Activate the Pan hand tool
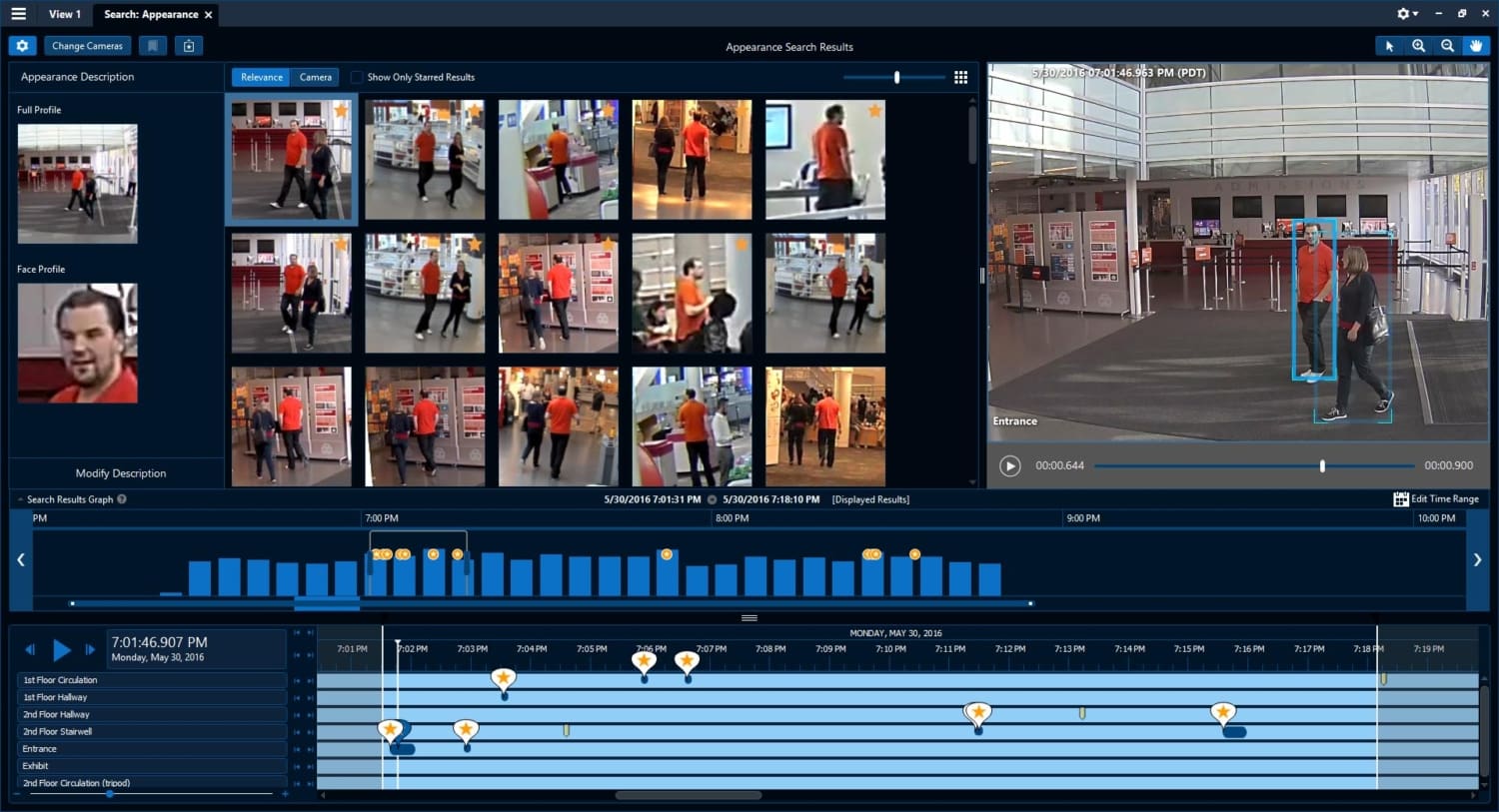Screen dimensions: 1499x812 [x=1477, y=46]
